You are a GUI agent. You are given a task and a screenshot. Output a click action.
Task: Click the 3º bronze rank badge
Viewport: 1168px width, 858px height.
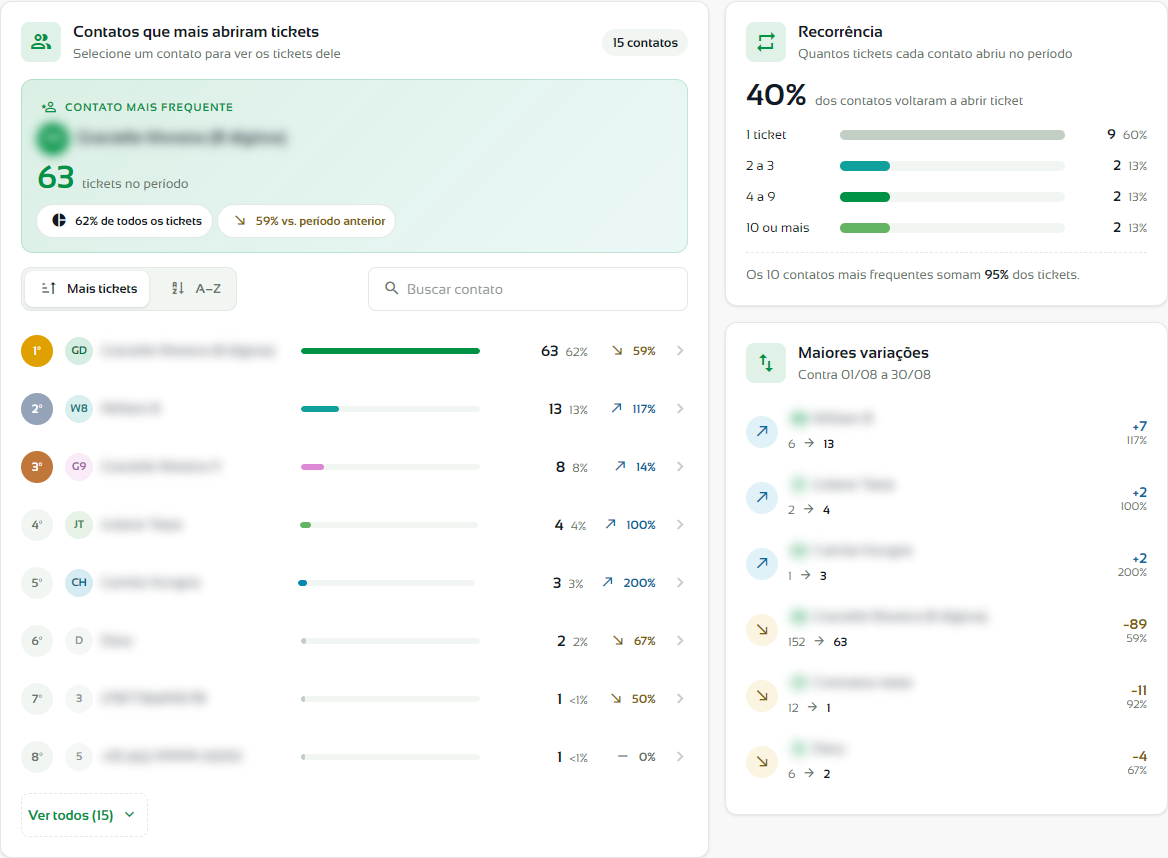[37, 467]
